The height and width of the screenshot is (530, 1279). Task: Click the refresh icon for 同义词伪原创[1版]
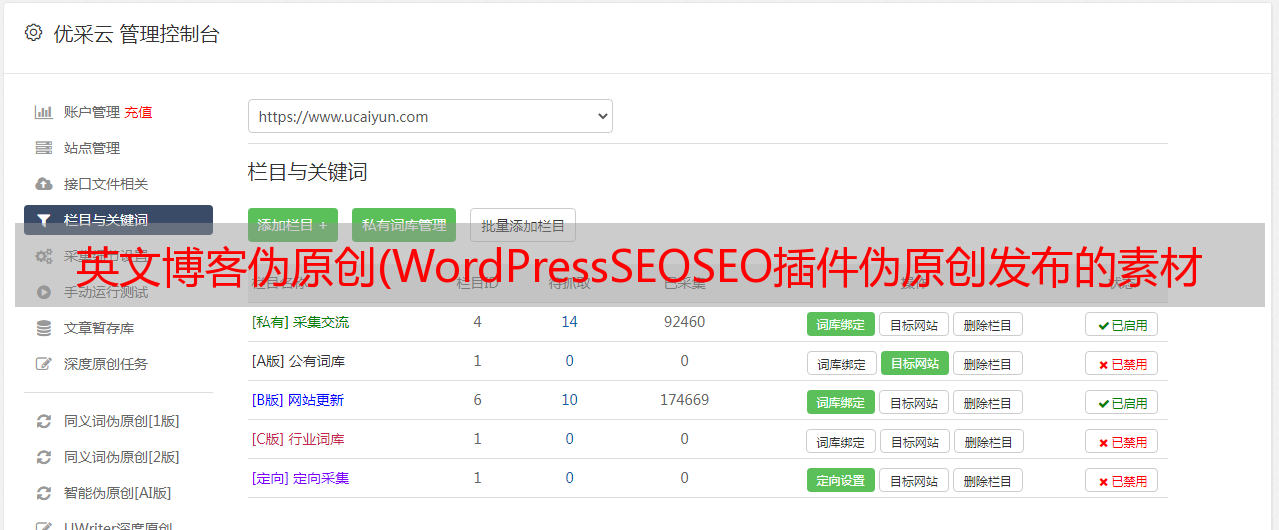click(x=43, y=421)
